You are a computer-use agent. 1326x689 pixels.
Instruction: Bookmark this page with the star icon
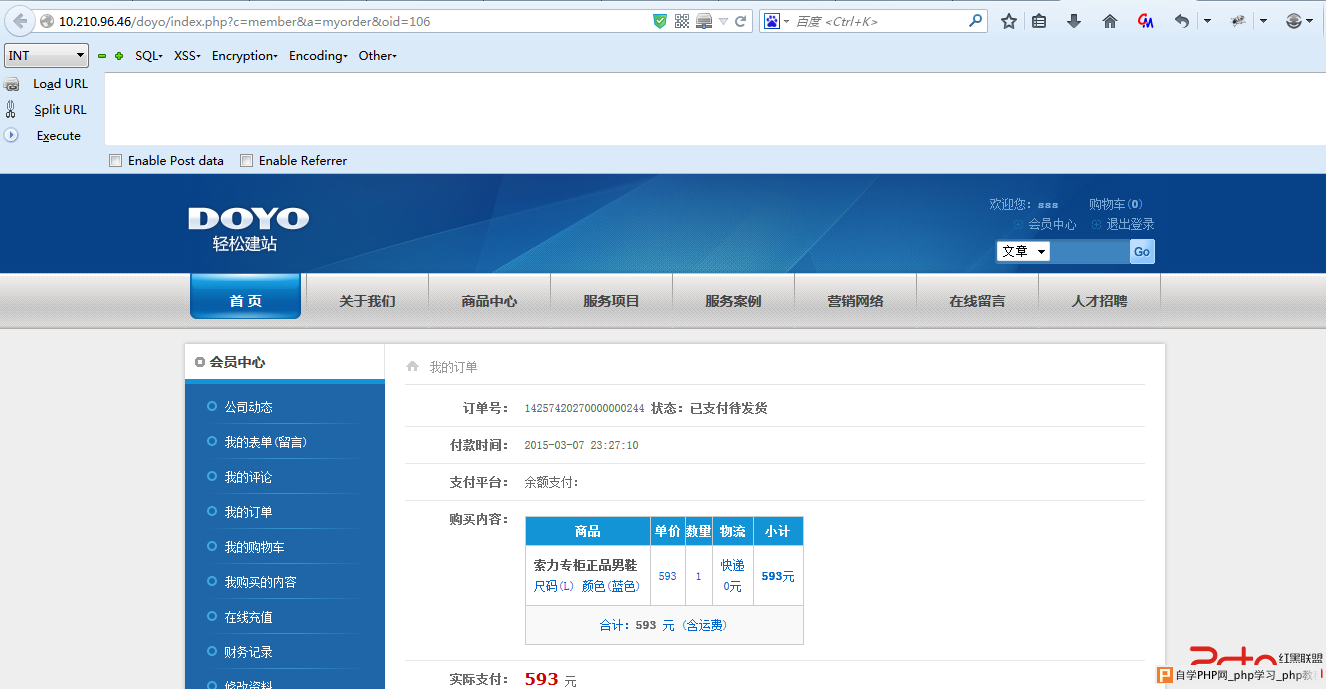point(1009,21)
